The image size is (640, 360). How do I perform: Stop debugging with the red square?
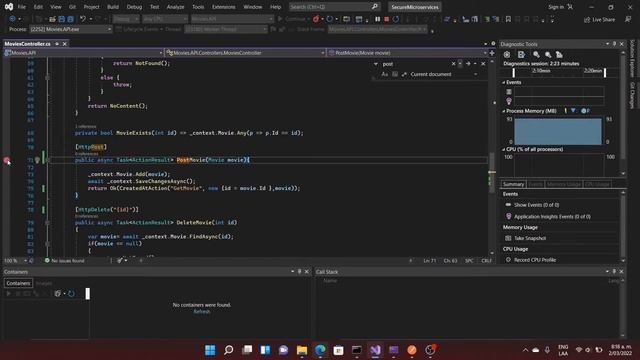[x=386, y=19]
